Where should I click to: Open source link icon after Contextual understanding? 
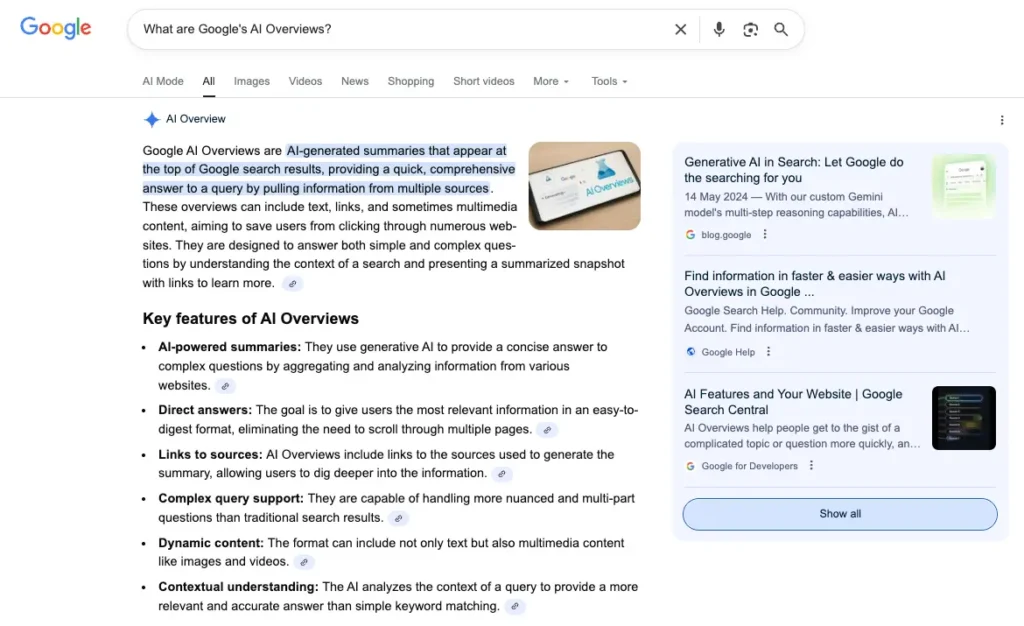515,606
